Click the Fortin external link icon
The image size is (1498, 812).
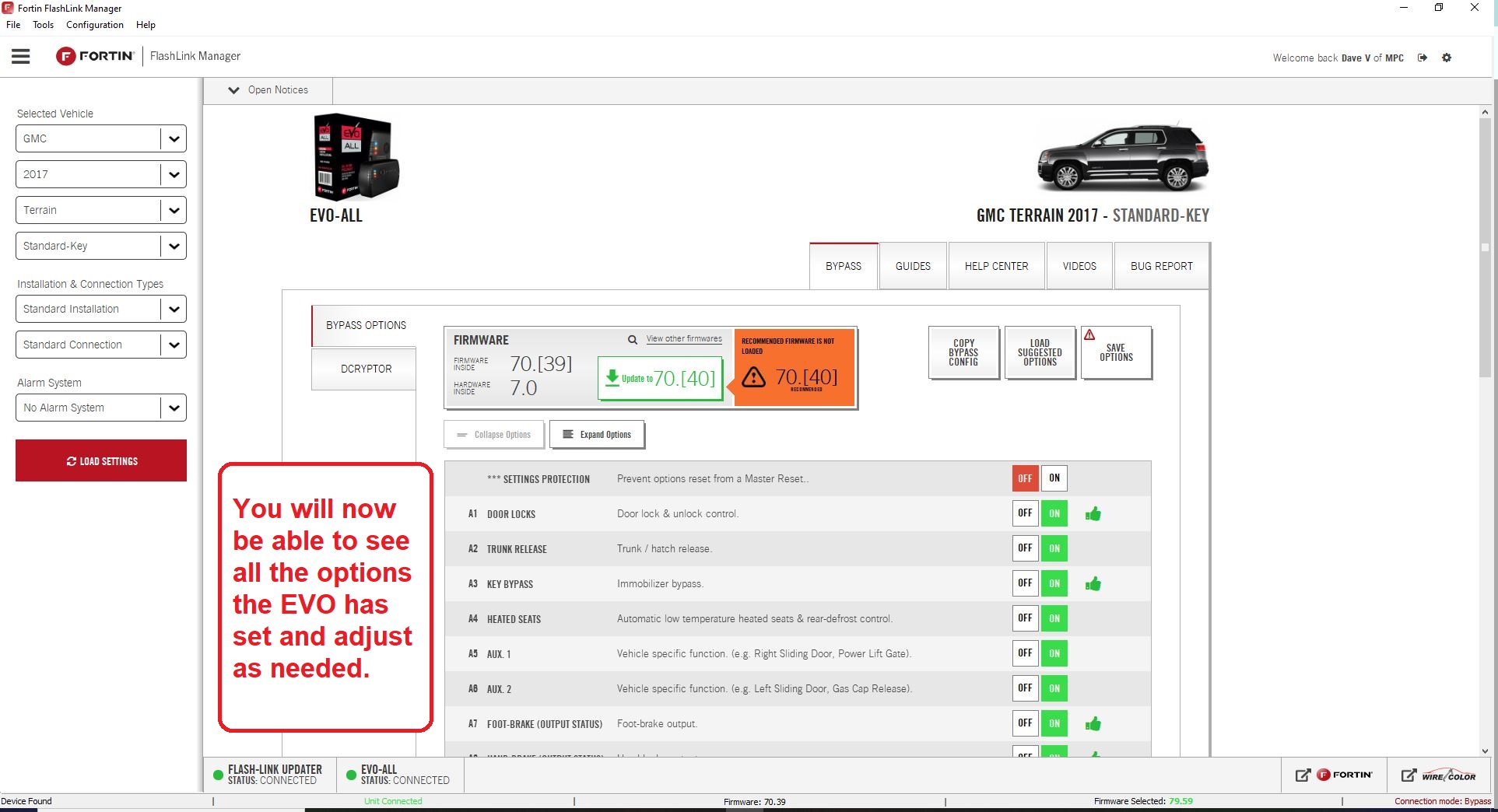point(1334,775)
